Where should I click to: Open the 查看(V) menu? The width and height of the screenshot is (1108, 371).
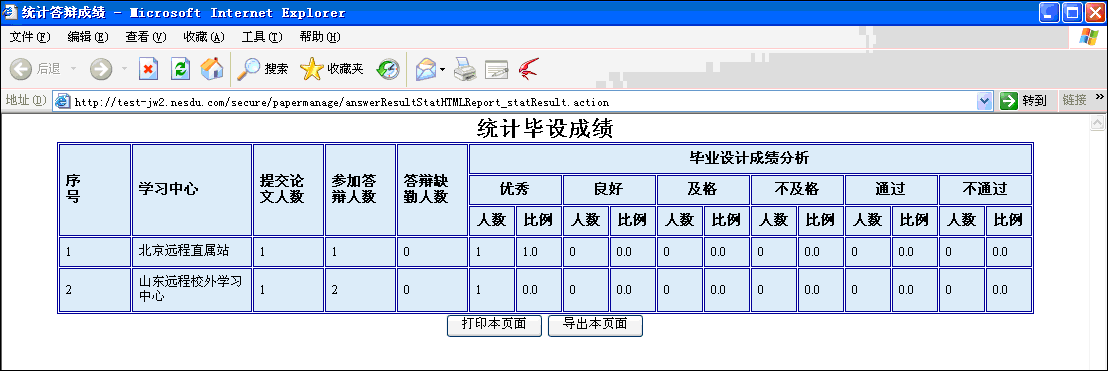[146, 37]
